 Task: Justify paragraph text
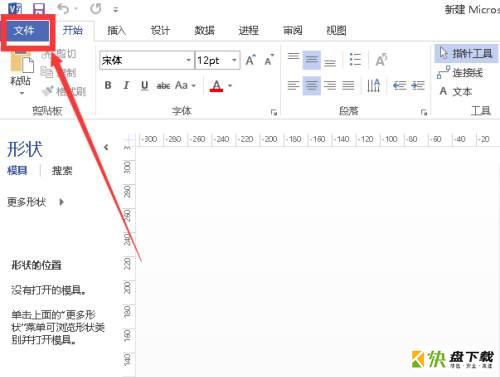[x=348, y=86]
